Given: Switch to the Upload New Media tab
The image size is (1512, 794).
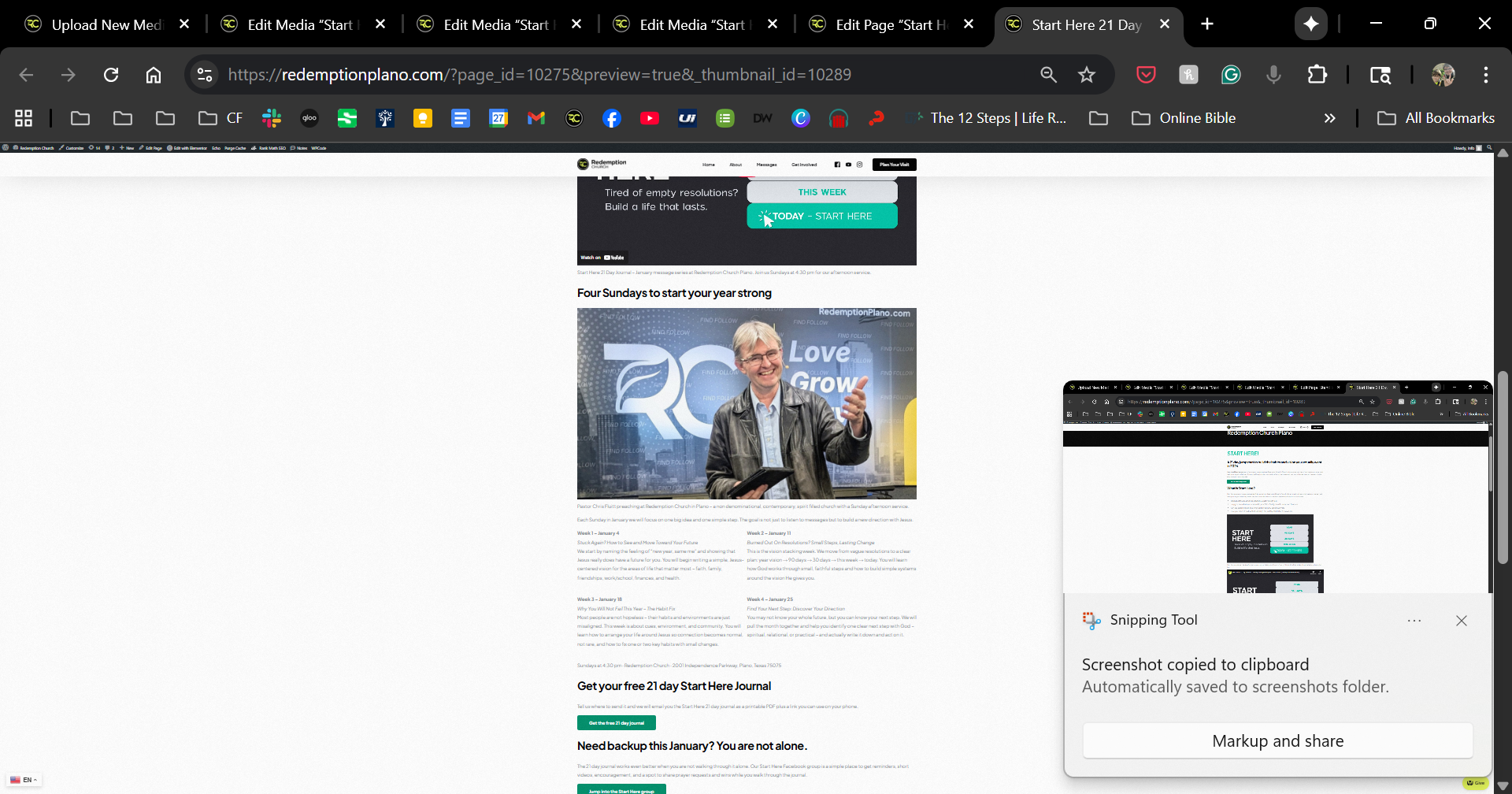Looking at the screenshot, I should (106, 24).
